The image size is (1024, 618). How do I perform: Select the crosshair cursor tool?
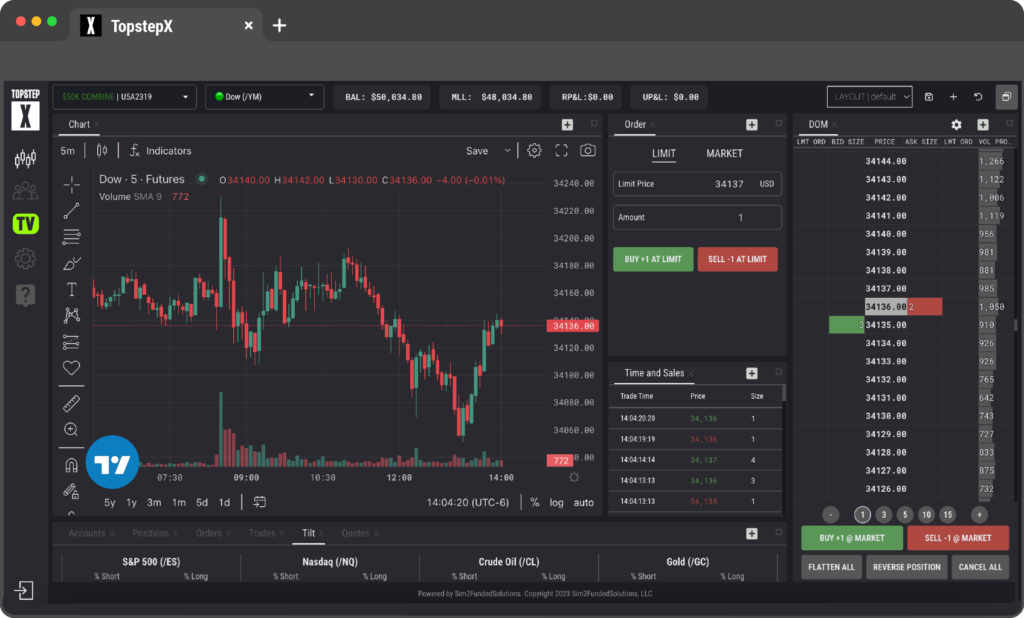(x=71, y=184)
